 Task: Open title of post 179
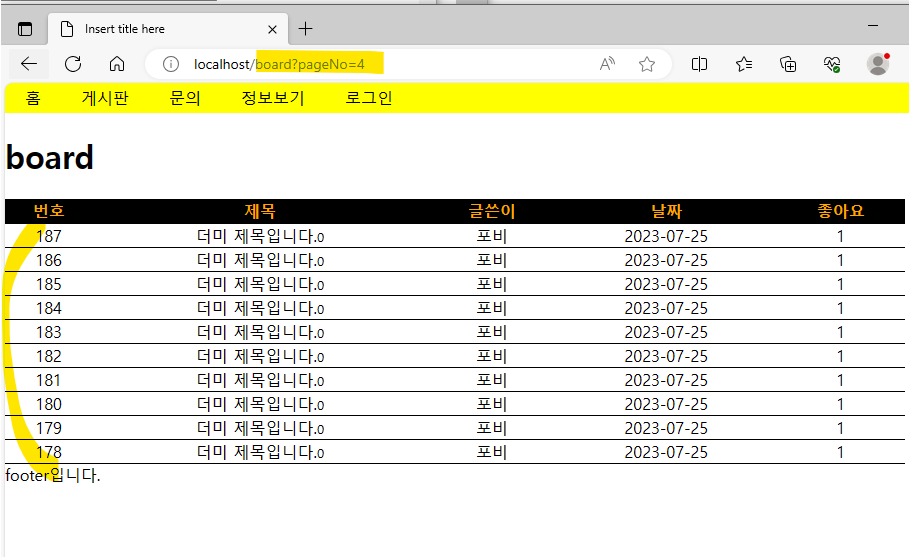[x=260, y=428]
